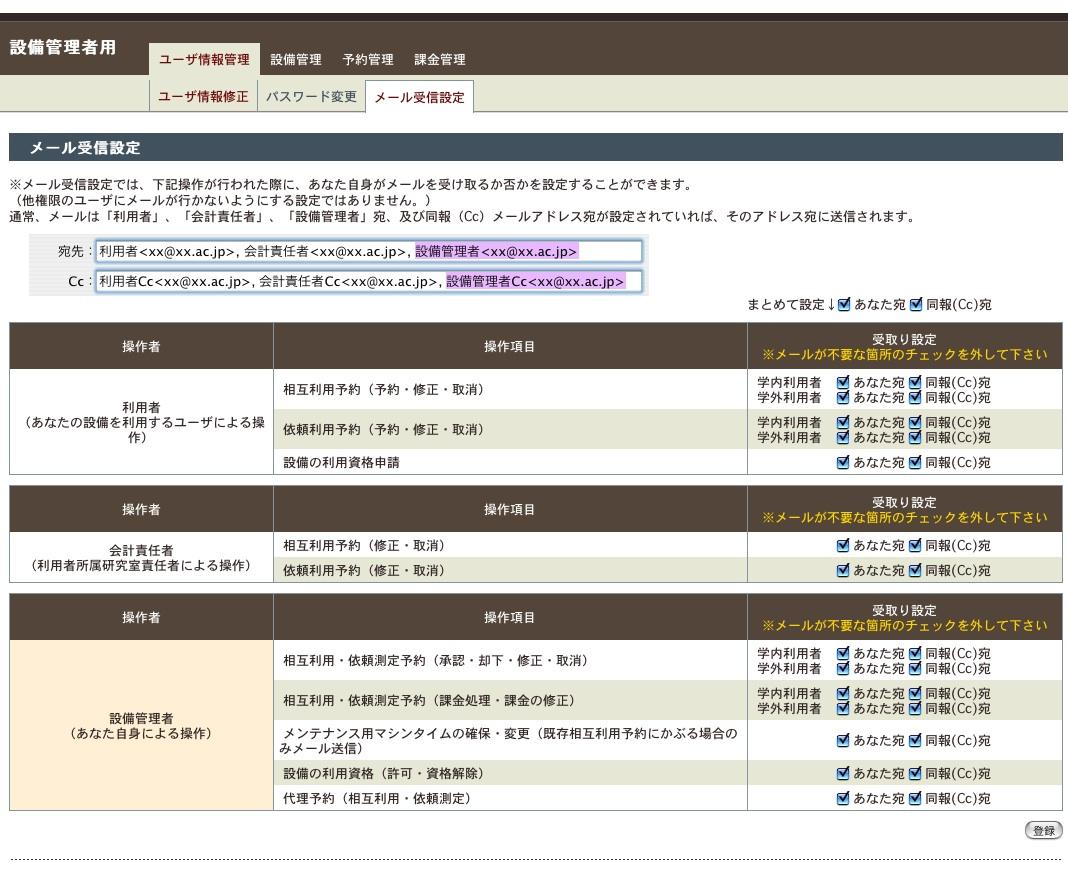This screenshot has height=871, width=1068.
Task: Uncheck あなた宛 for メンテナンス用マシンタイム row
Action: (845, 741)
